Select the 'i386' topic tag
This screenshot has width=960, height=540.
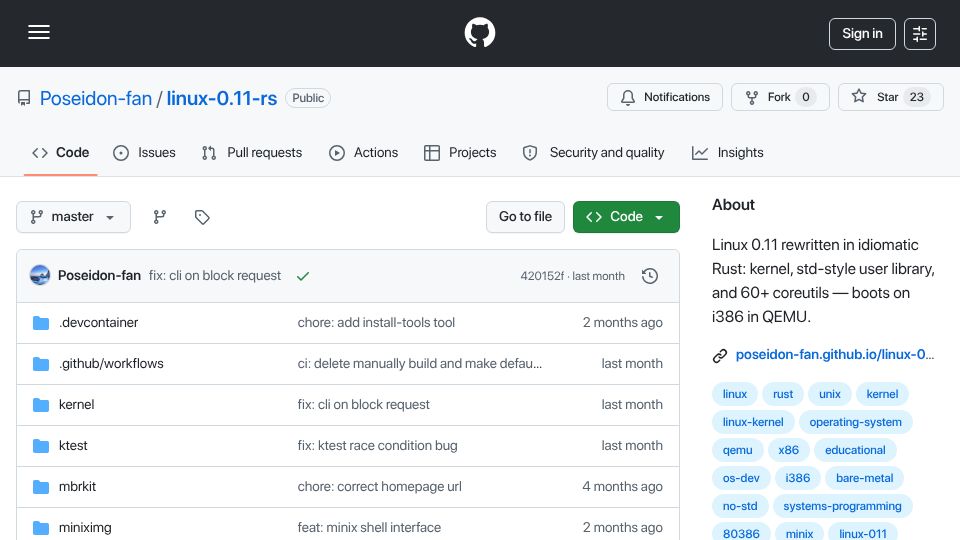(798, 478)
